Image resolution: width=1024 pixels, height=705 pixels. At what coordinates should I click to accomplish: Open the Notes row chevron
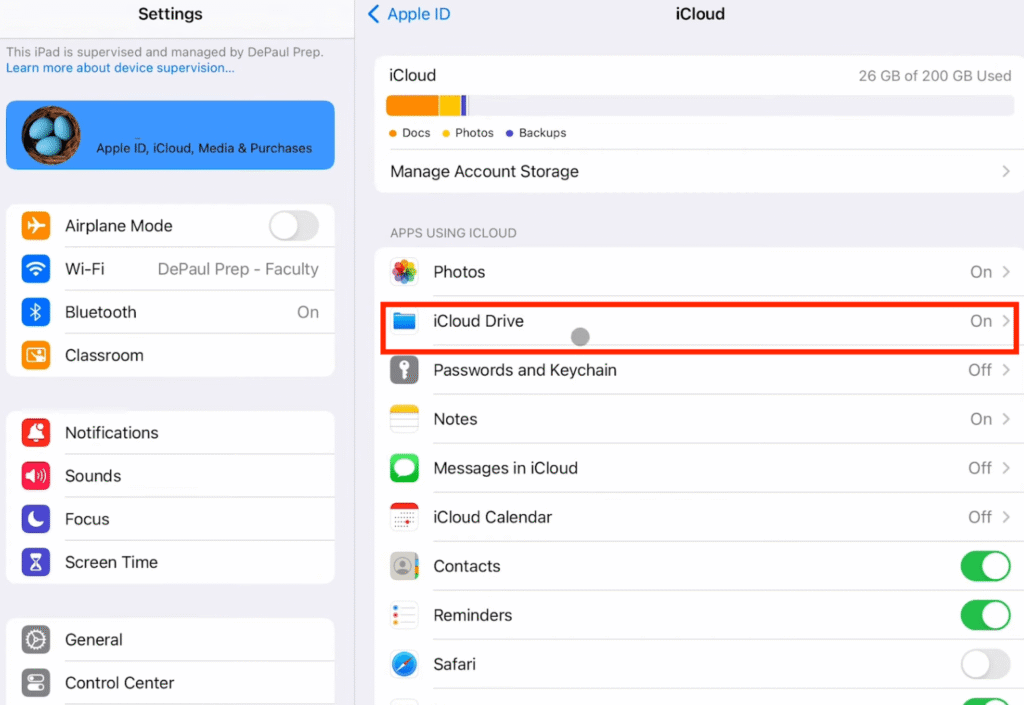pyautogui.click(x=1006, y=419)
